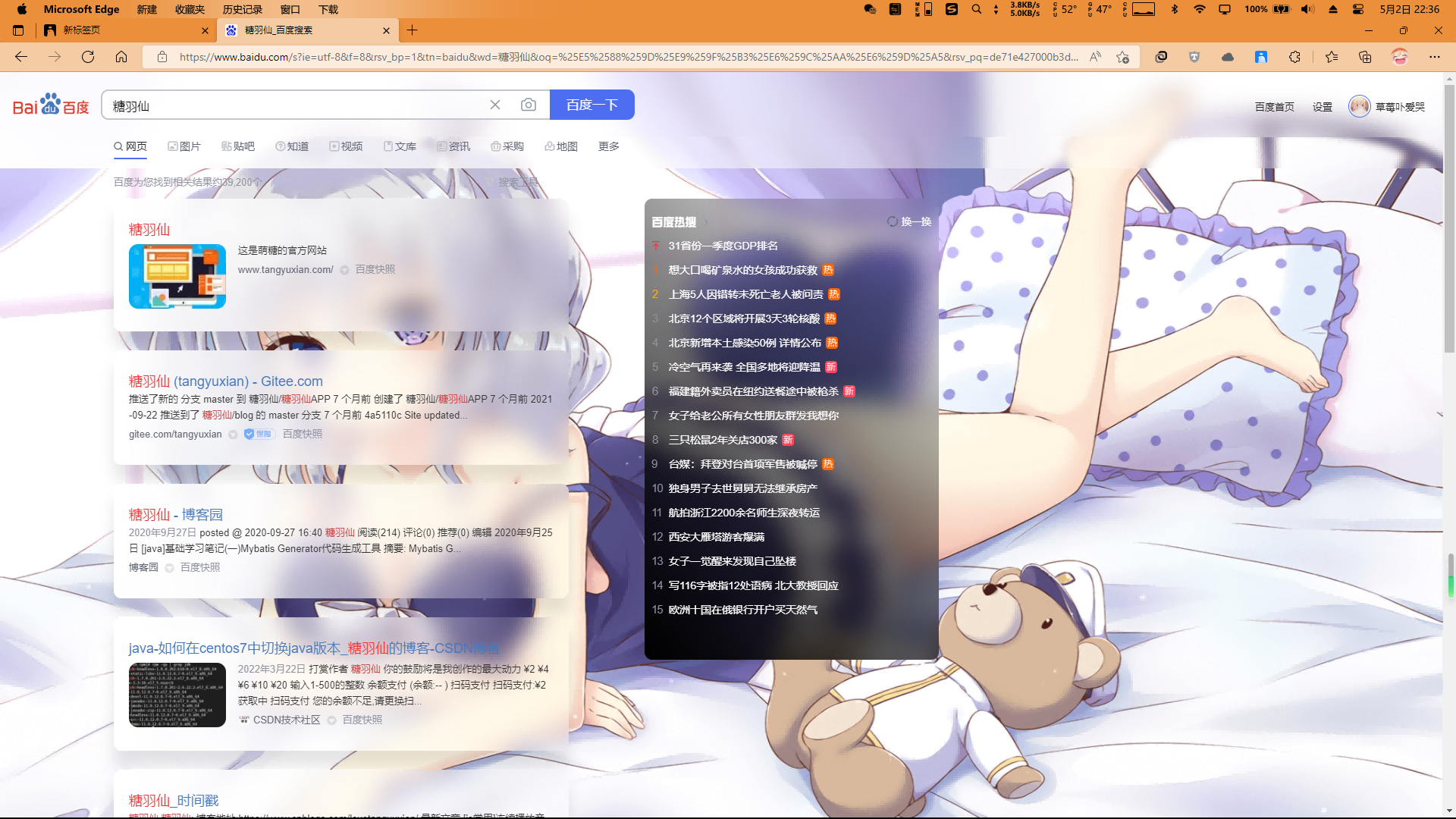1456x819 pixels.
Task: Click the shield extension icon in toolbar
Action: click(x=1194, y=57)
